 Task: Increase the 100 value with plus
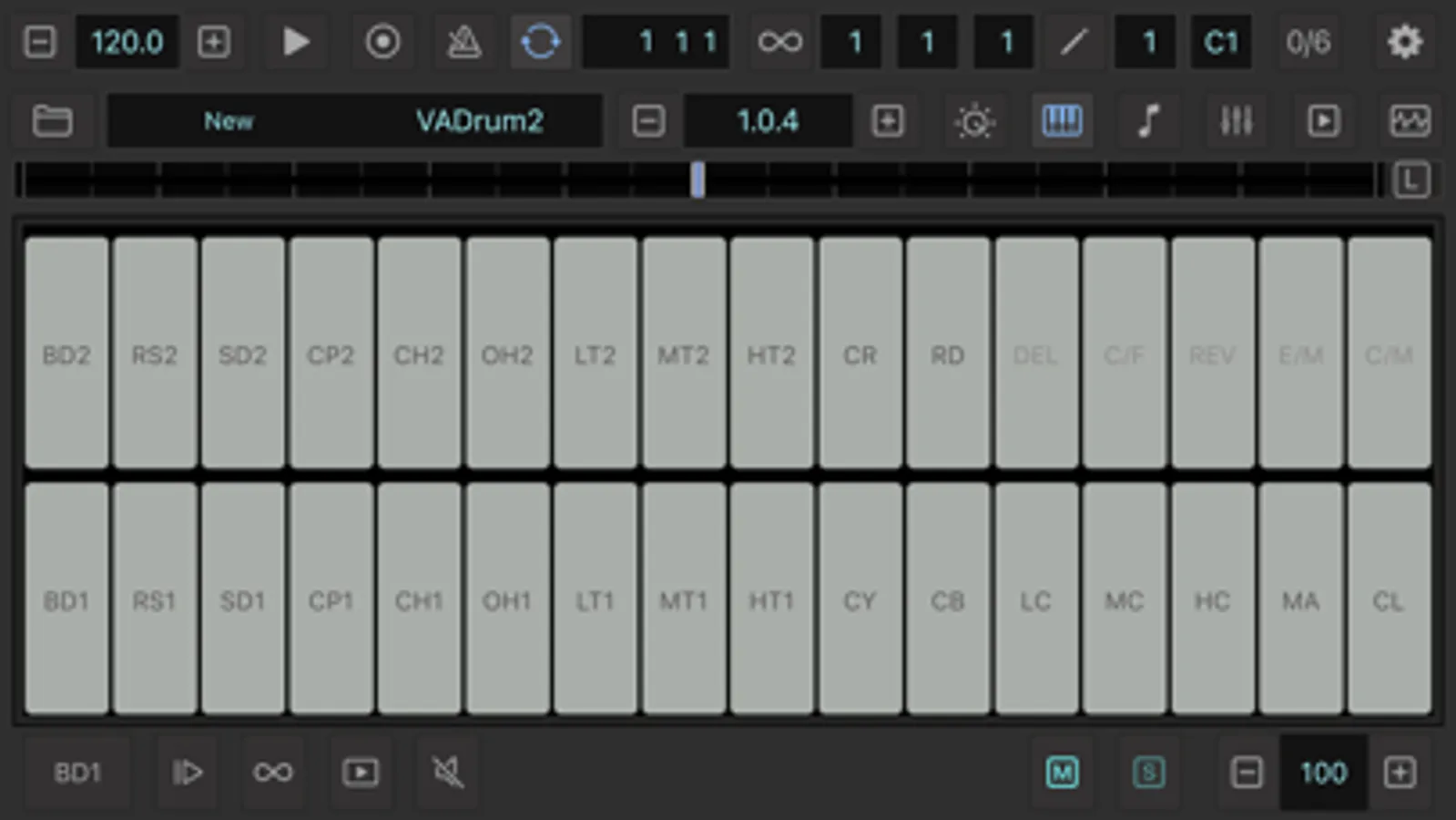pyautogui.click(x=1400, y=773)
